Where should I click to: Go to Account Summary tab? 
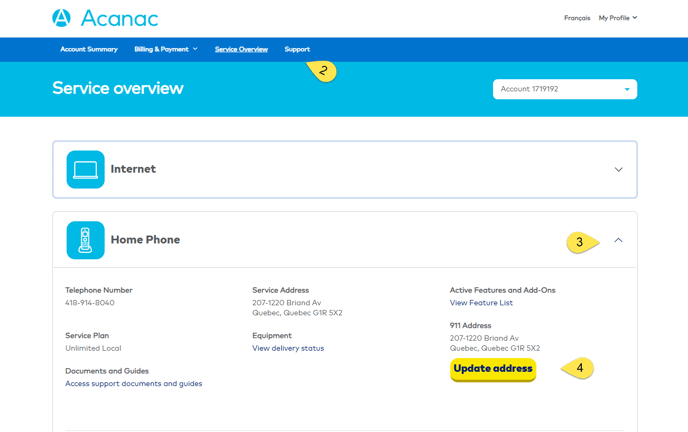point(89,49)
